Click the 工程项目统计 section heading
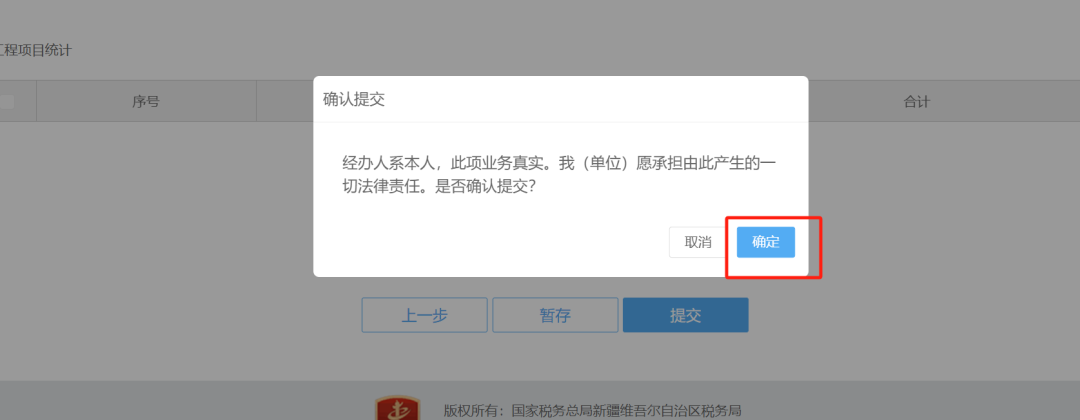1080x420 pixels. (36, 50)
